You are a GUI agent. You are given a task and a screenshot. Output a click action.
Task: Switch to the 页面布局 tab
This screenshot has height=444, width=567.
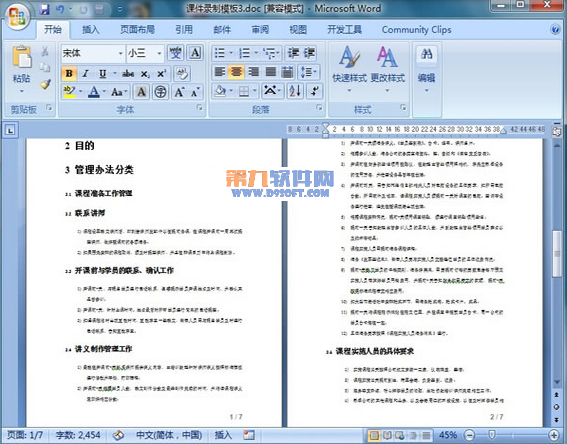[x=137, y=30]
